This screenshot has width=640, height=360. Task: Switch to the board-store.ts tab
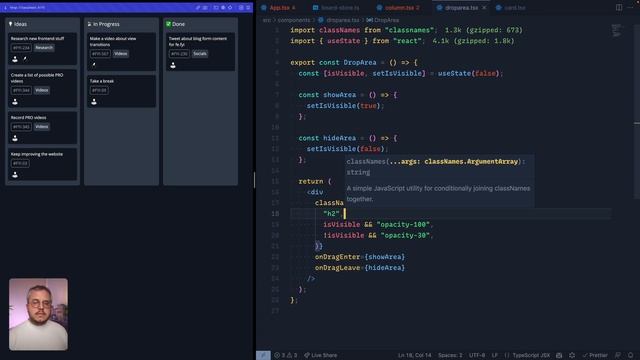(336, 8)
